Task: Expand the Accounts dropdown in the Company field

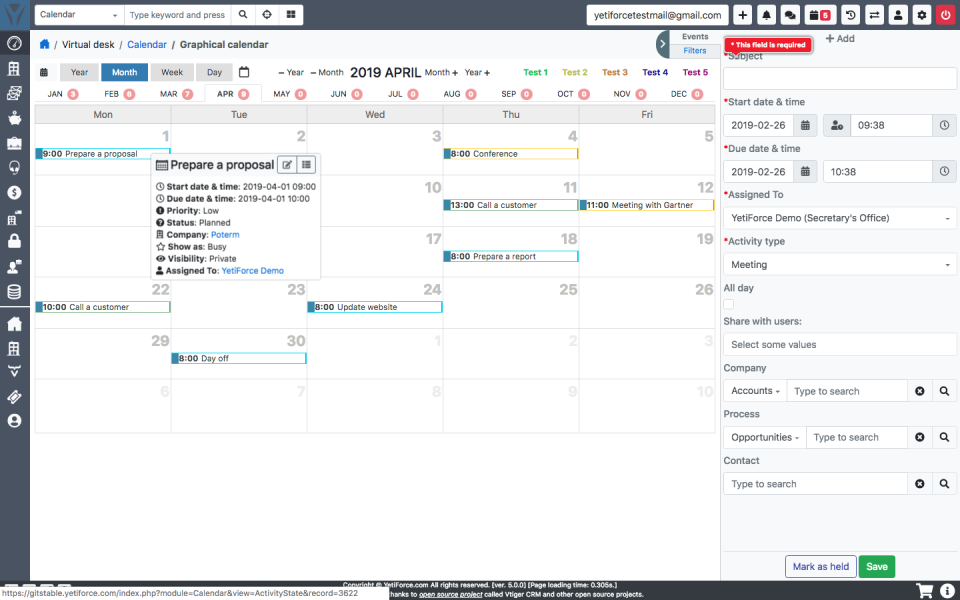Action: [x=754, y=390]
